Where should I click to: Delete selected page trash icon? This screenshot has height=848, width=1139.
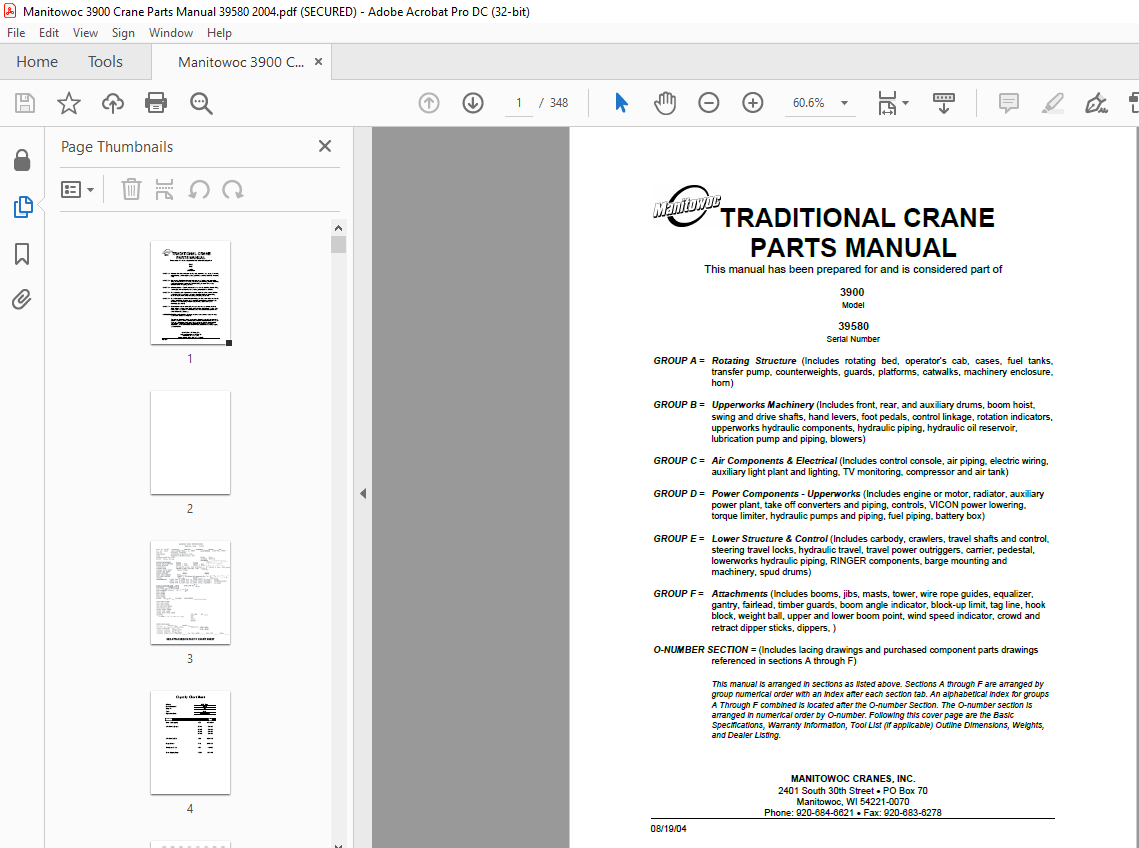pos(131,190)
